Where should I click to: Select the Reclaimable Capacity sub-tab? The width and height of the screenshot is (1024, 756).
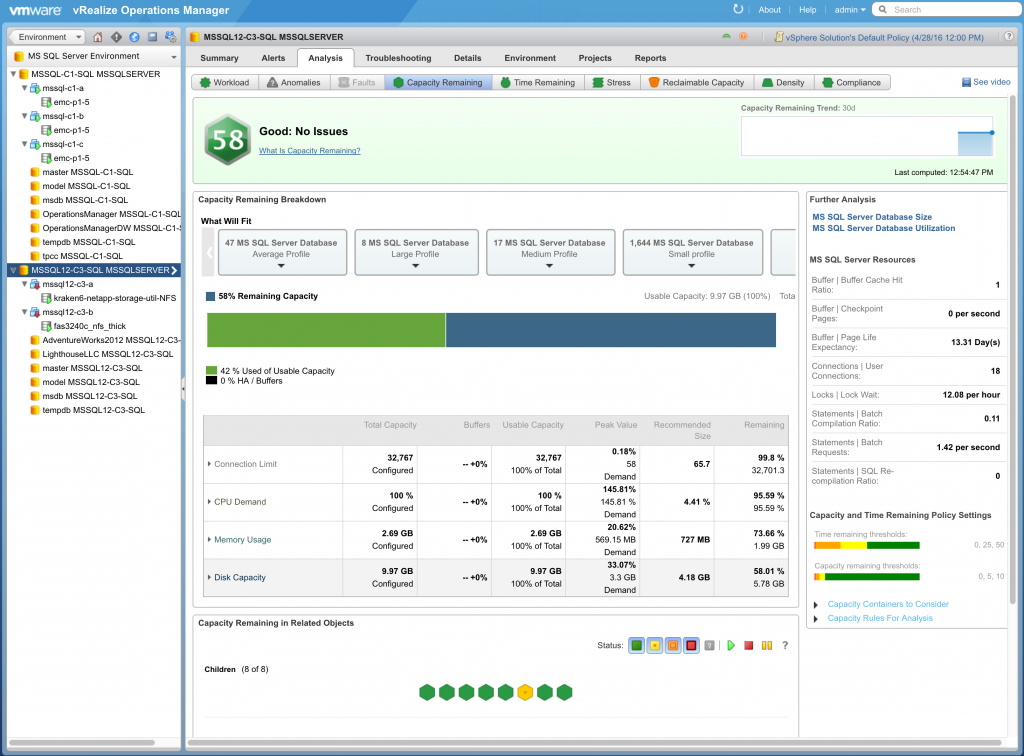(x=697, y=83)
